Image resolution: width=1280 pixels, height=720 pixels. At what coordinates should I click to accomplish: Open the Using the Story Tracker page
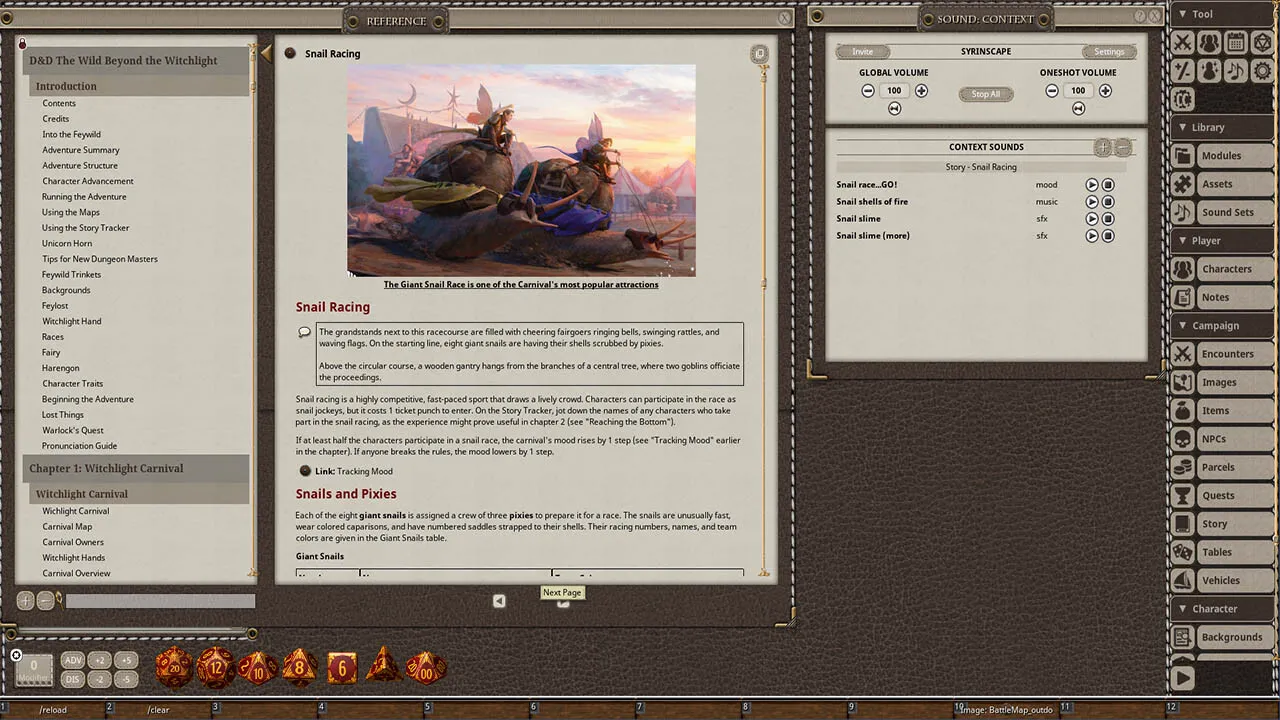click(86, 228)
